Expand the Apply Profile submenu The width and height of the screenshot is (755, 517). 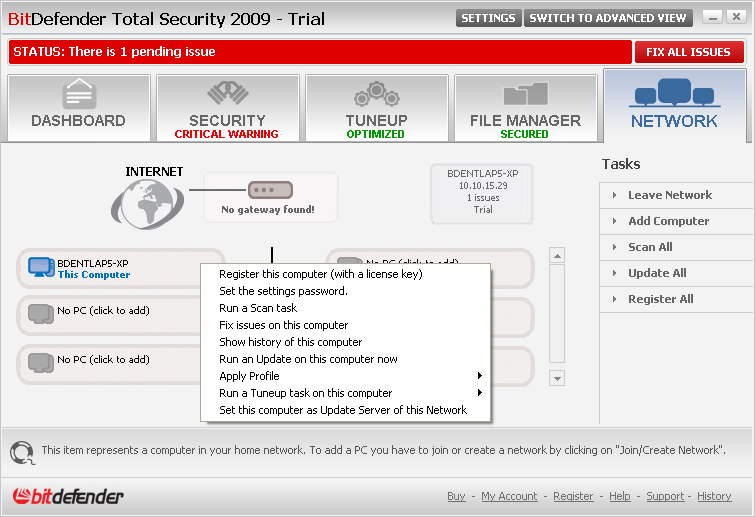pos(345,376)
